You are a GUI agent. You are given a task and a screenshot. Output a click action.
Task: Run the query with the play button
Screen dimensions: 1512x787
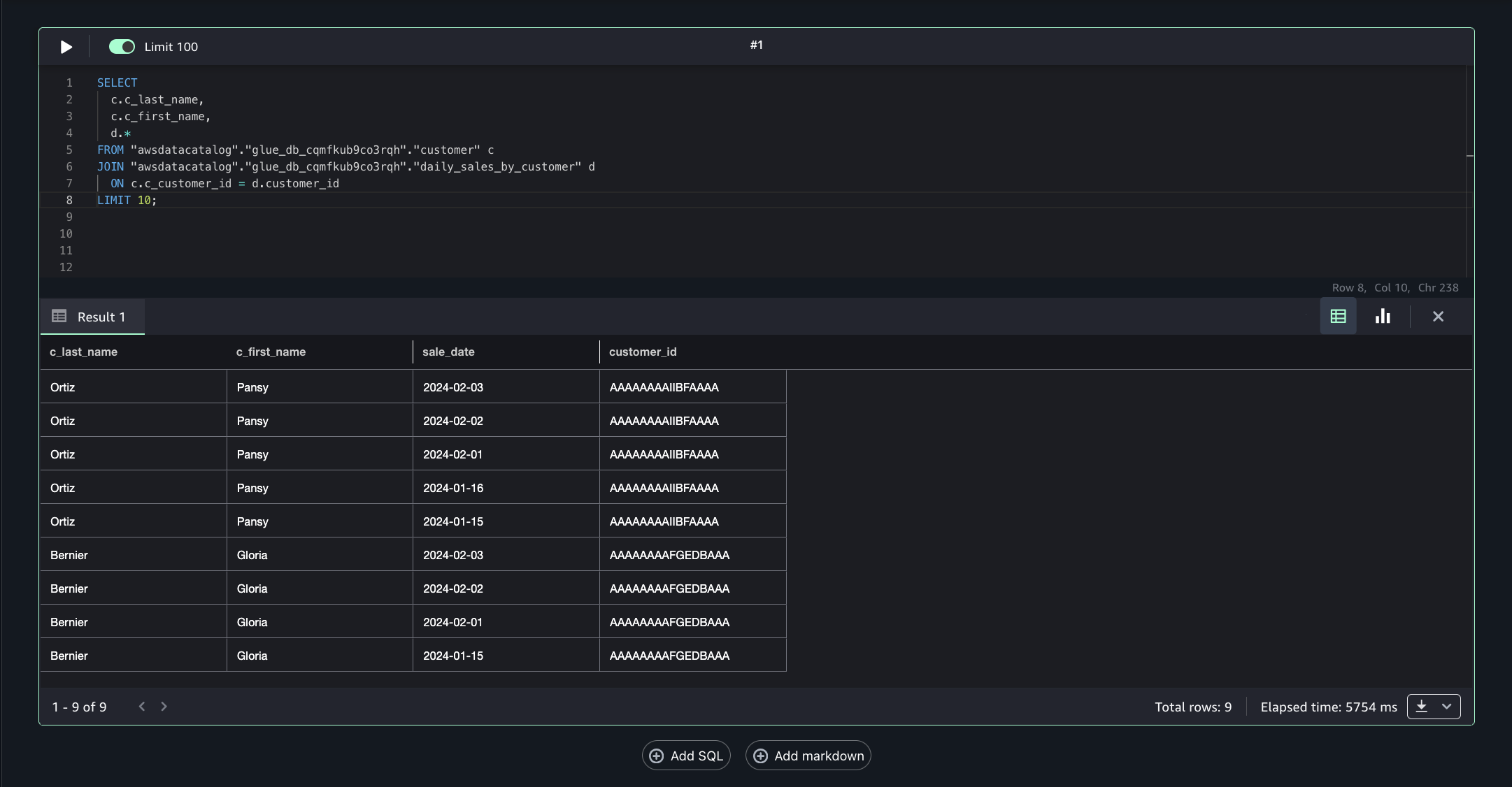pos(66,47)
